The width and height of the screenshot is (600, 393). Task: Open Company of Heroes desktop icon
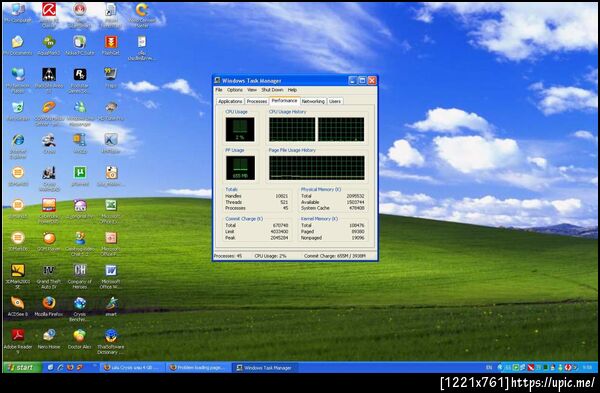[x=80, y=276]
